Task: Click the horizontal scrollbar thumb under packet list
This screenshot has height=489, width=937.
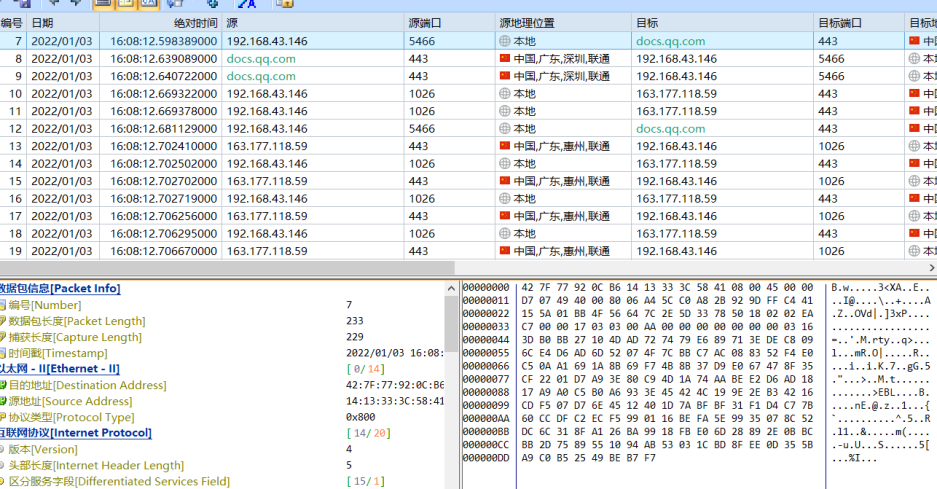Action: point(227,267)
